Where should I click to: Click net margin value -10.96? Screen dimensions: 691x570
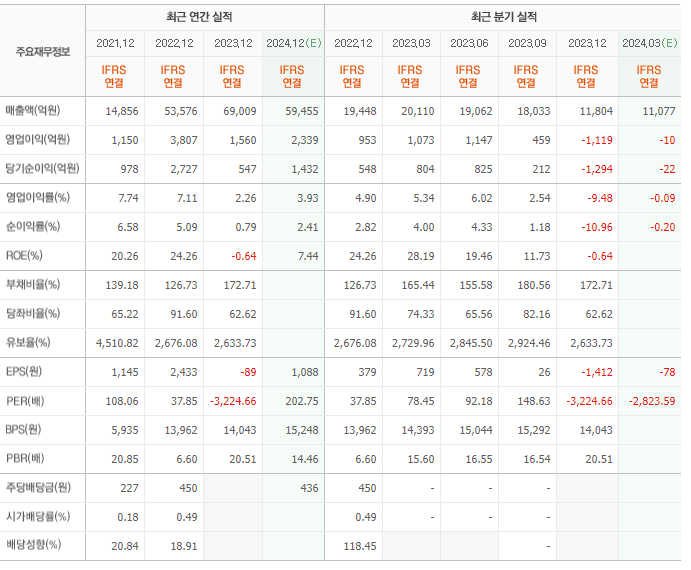[597, 227]
